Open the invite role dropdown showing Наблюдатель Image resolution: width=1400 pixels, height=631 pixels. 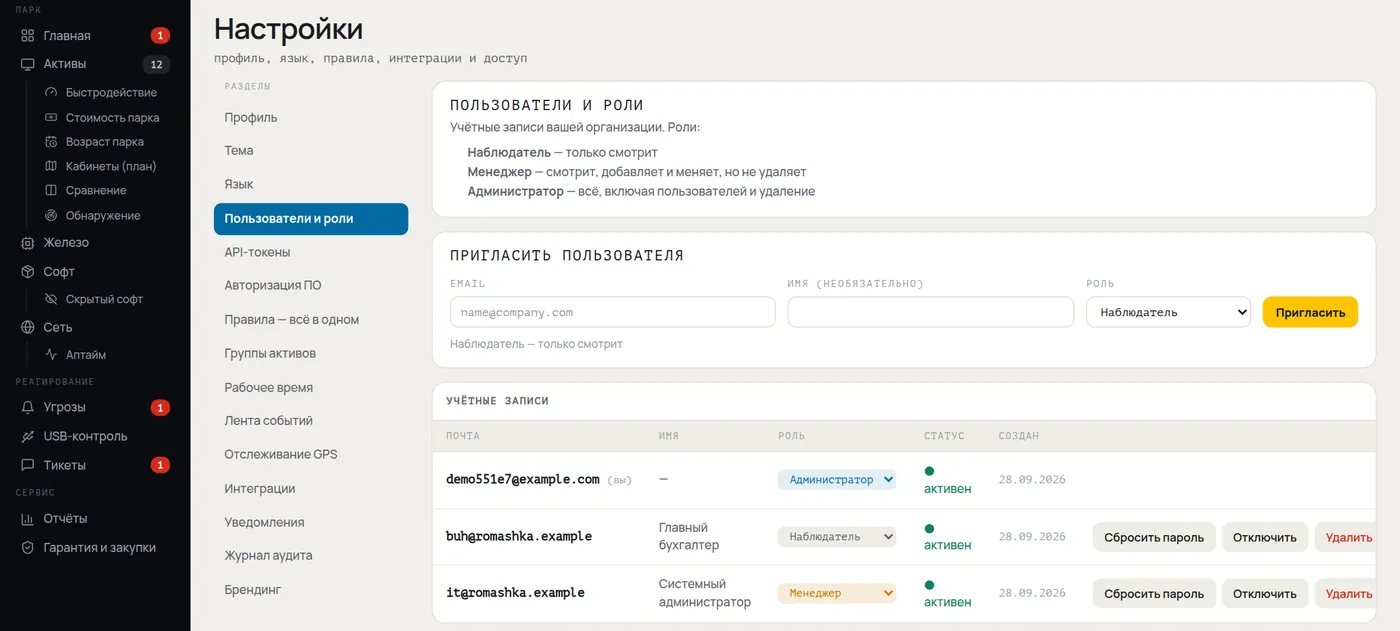pos(1168,312)
